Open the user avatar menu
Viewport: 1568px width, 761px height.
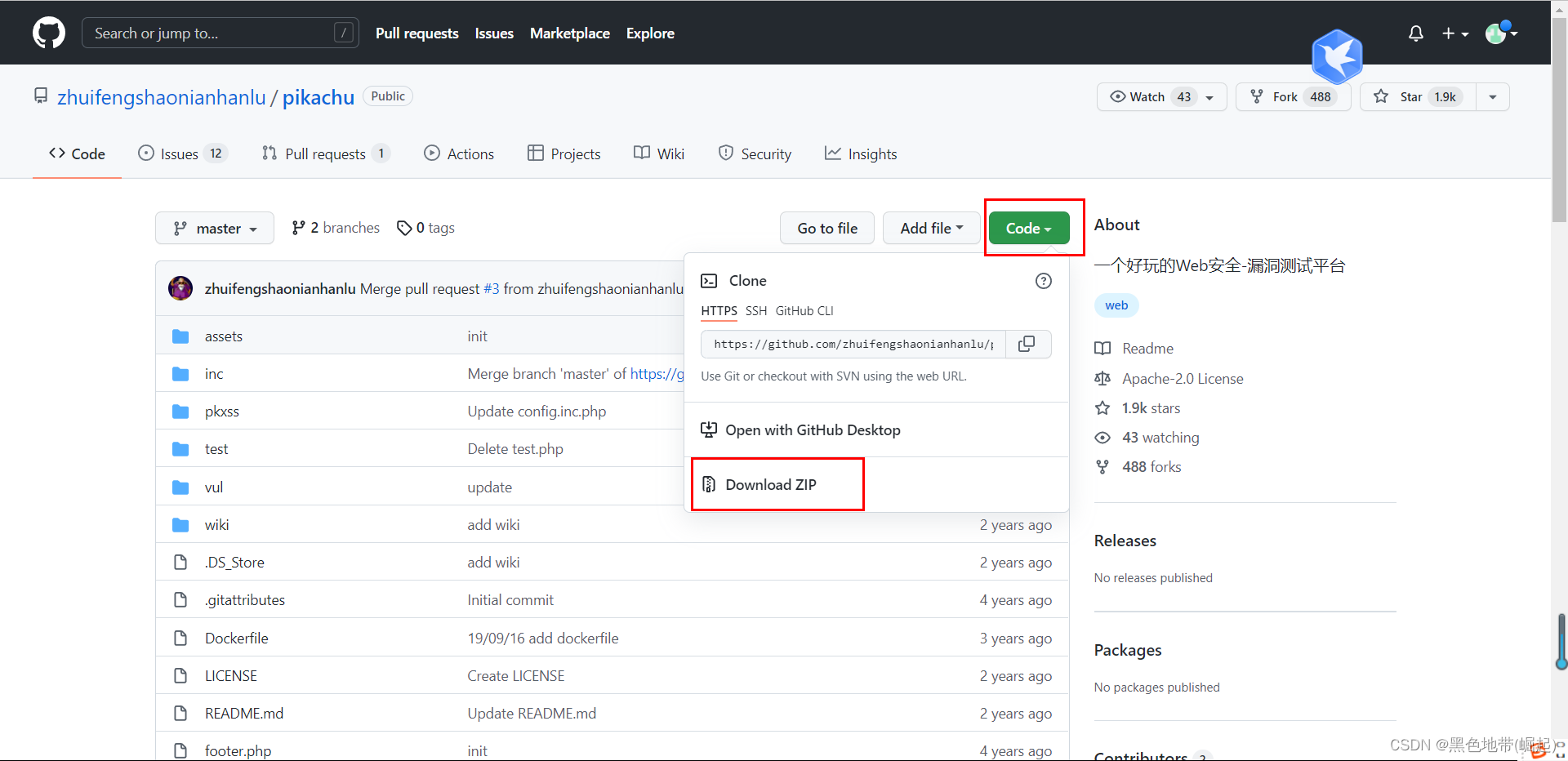(x=1501, y=33)
